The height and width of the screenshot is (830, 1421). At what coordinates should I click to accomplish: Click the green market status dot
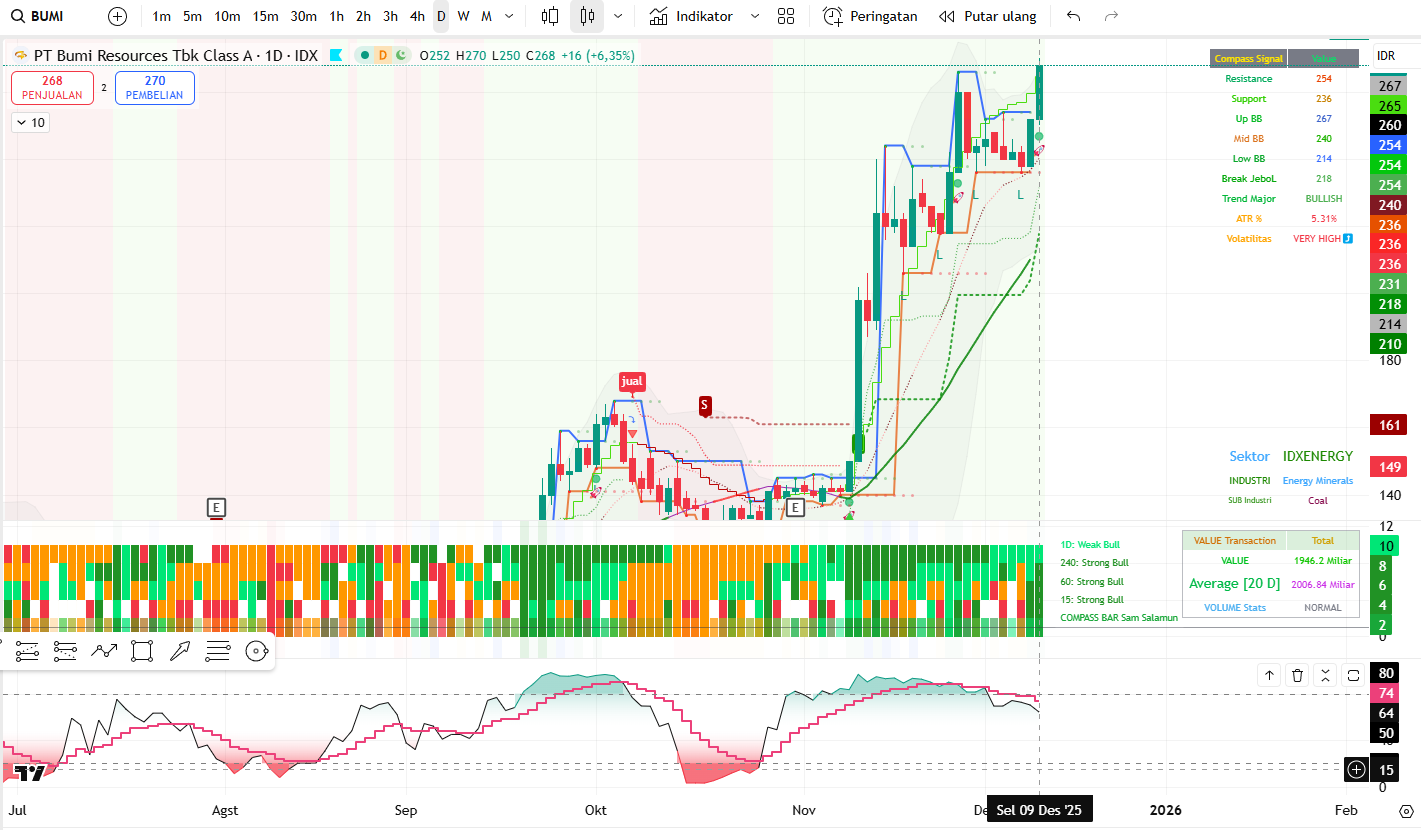coord(365,55)
